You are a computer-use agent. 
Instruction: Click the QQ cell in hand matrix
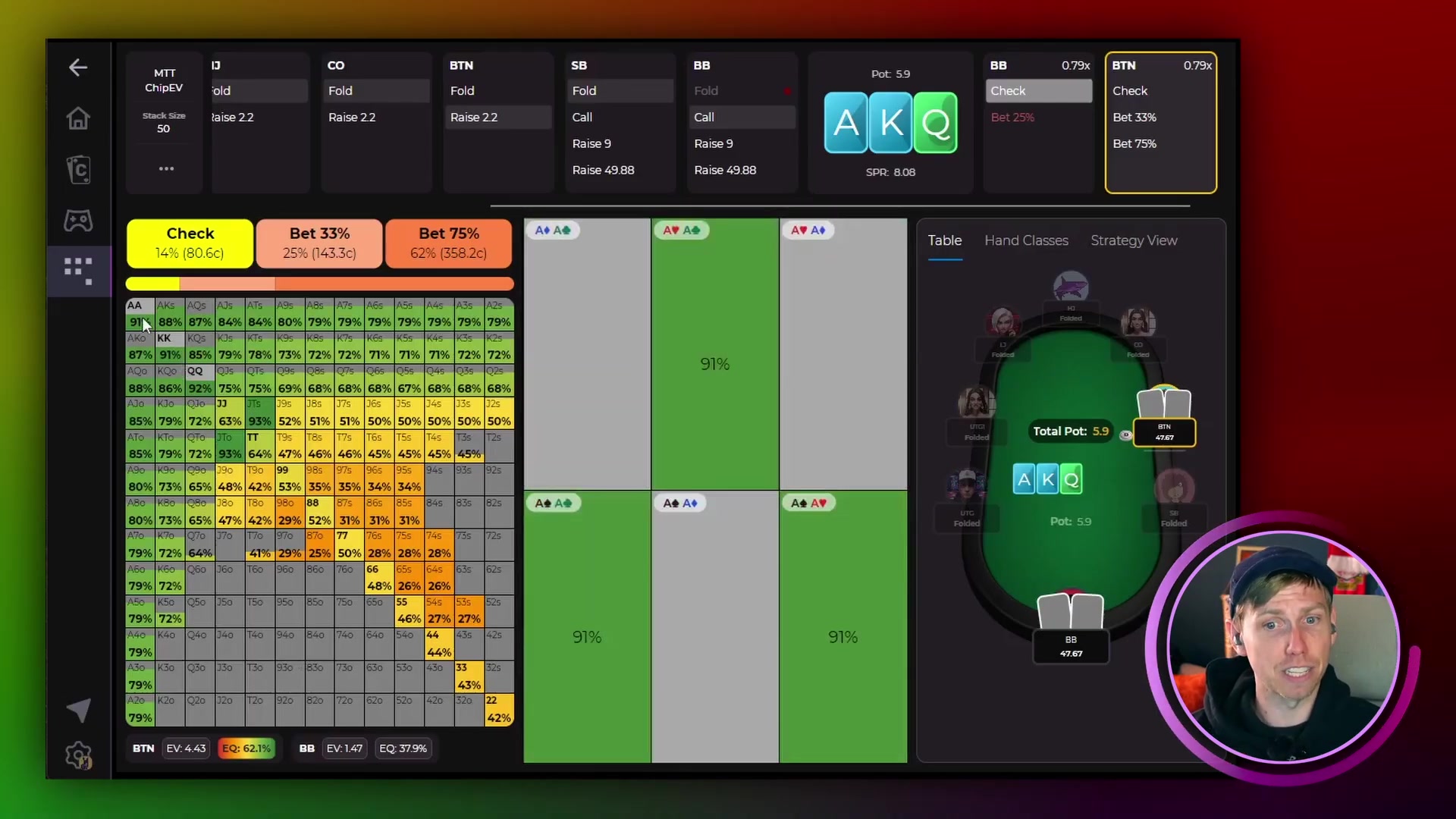click(200, 381)
